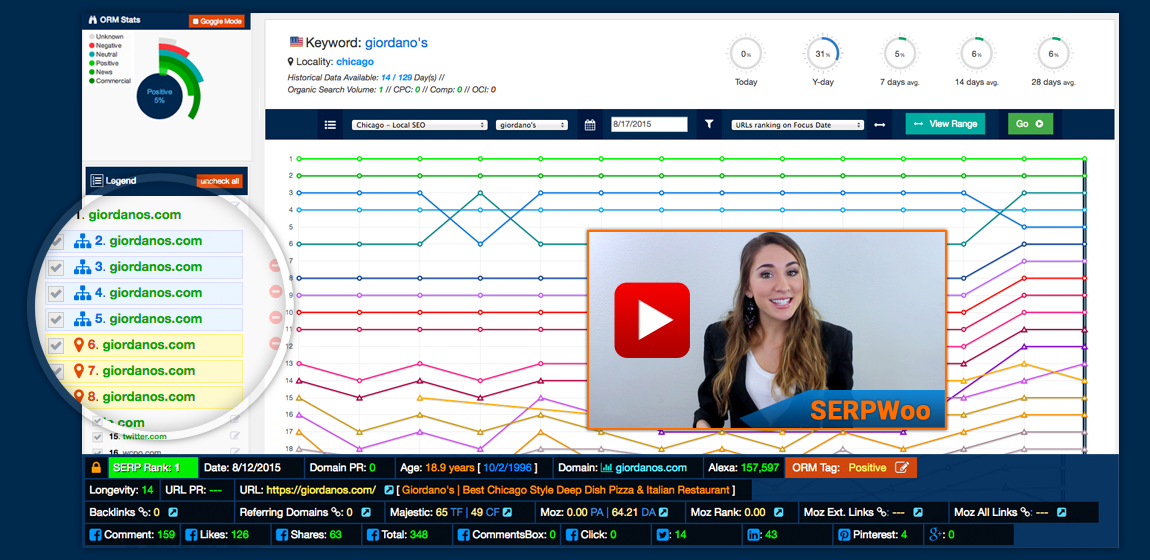Click the green SERP Rank: 1 label

(153, 468)
